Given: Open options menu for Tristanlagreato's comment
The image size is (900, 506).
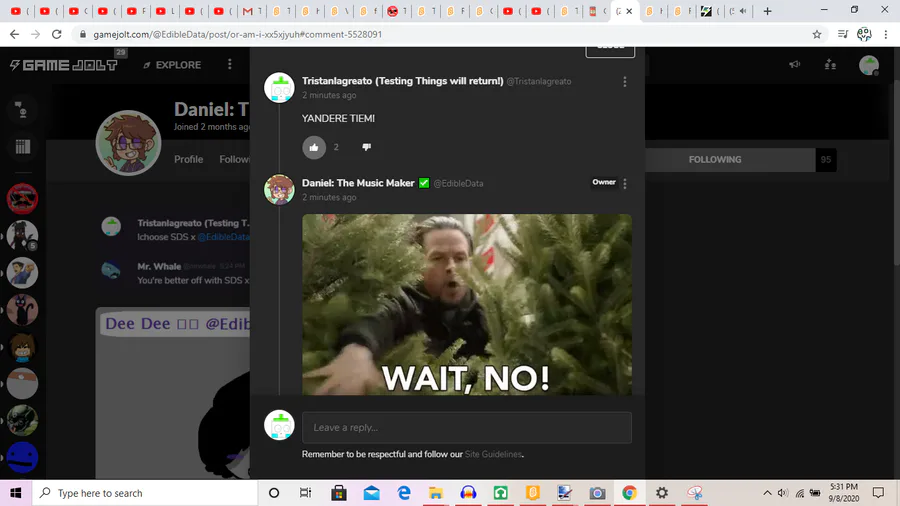Looking at the screenshot, I should pos(624,82).
